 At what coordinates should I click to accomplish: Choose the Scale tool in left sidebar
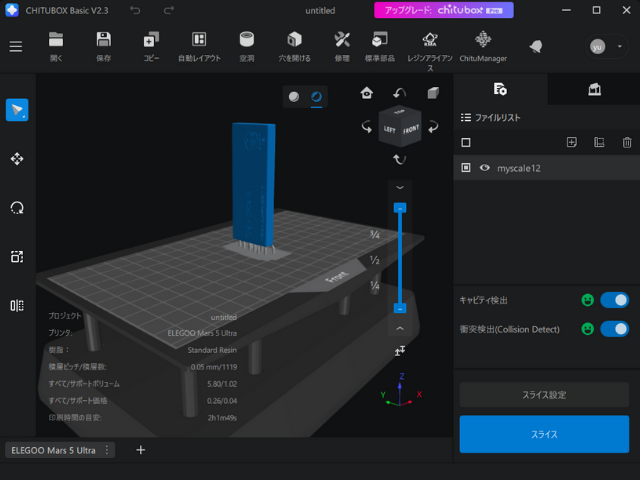click(x=17, y=257)
